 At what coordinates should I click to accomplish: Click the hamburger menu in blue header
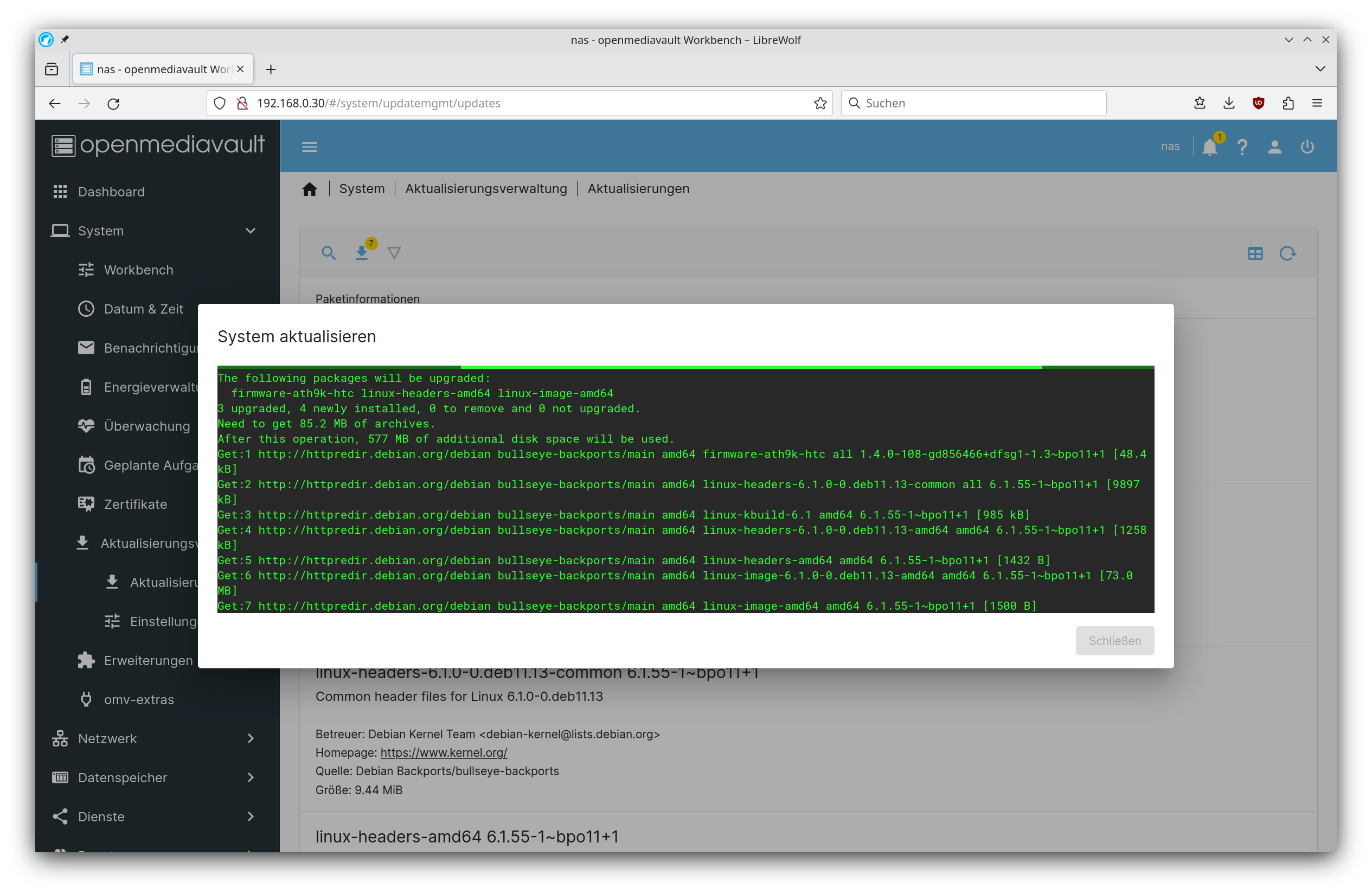(x=310, y=147)
